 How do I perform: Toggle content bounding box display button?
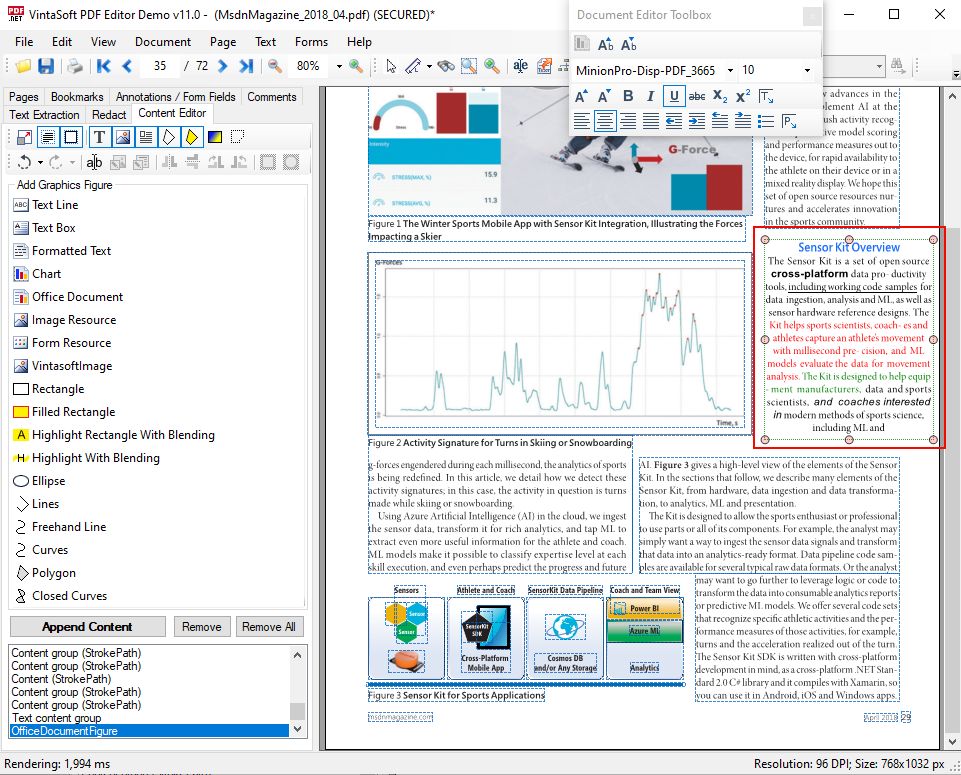(x=71, y=137)
